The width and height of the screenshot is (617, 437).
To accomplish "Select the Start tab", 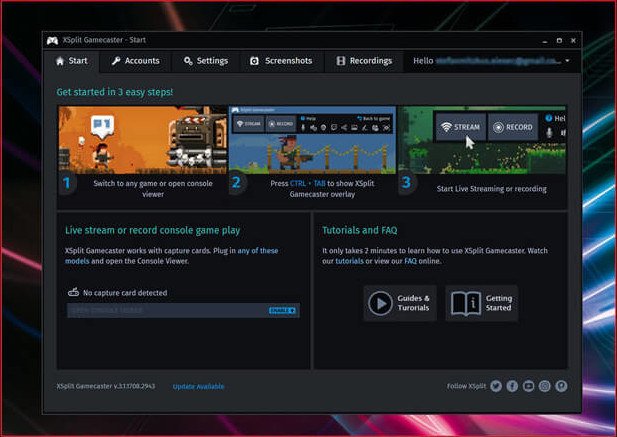I will tap(71, 61).
